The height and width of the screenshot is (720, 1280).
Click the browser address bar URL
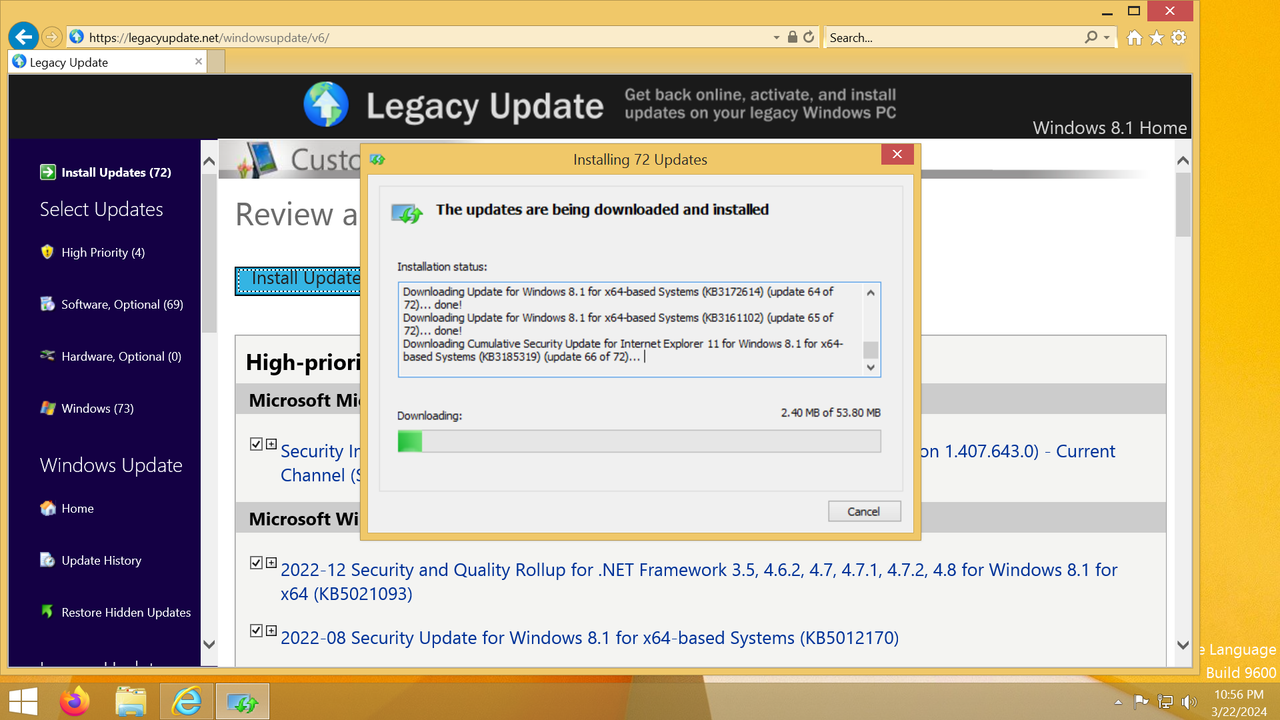(x=208, y=38)
